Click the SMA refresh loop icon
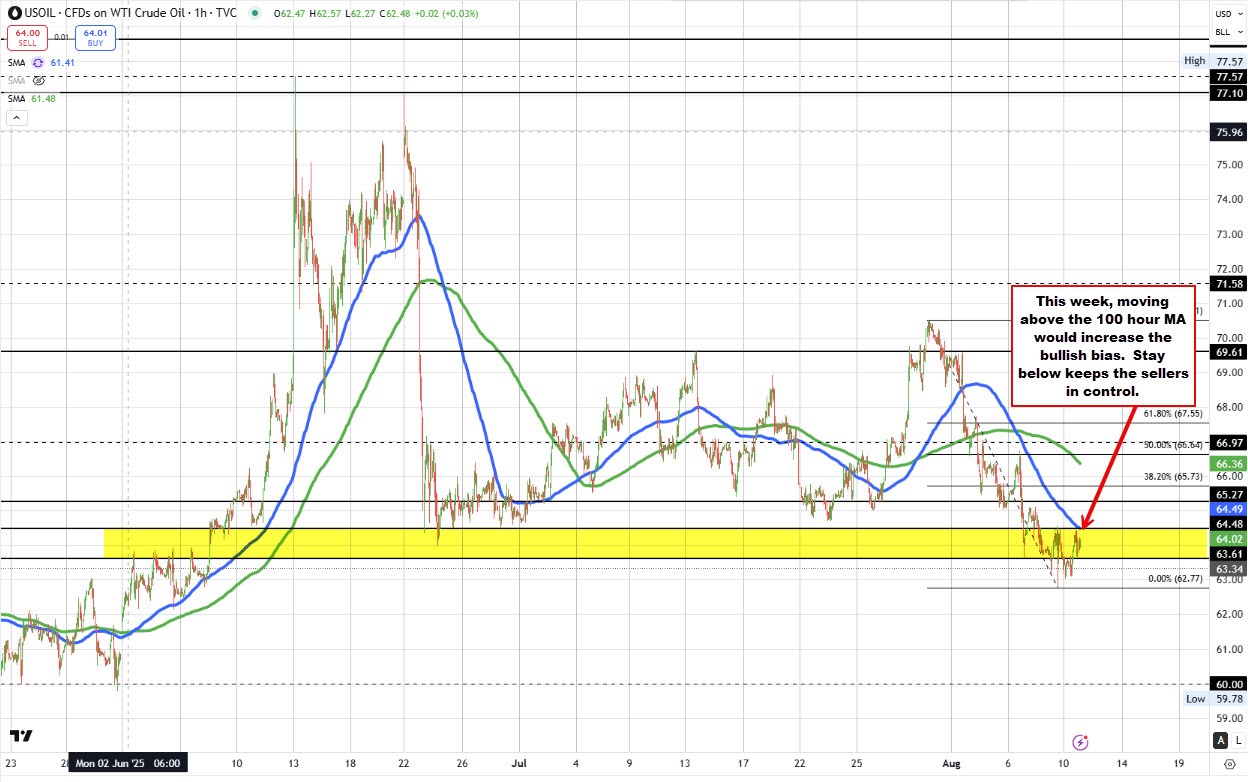This screenshot has height=782, width=1248. tap(39, 62)
